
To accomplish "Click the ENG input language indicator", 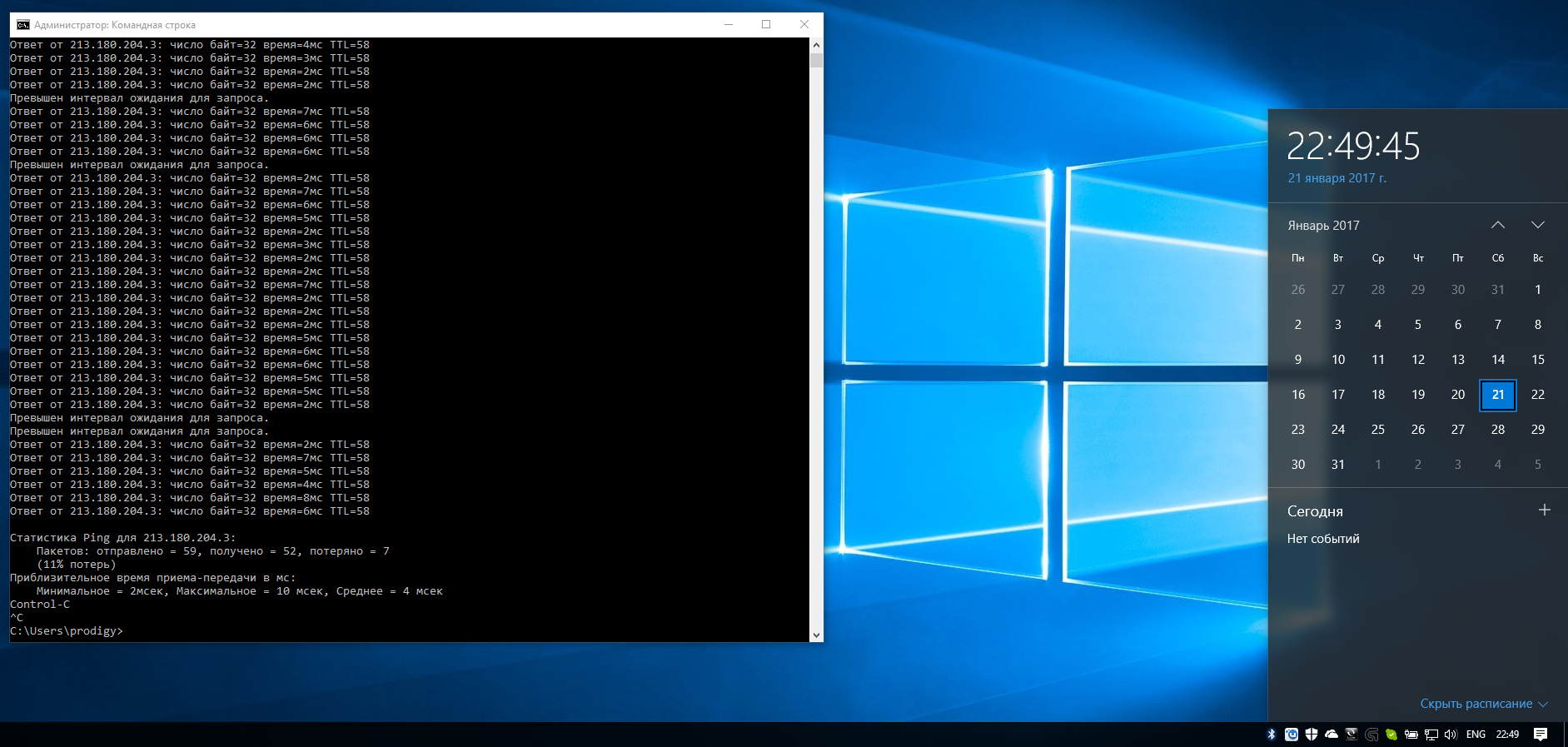I will click(x=1476, y=734).
